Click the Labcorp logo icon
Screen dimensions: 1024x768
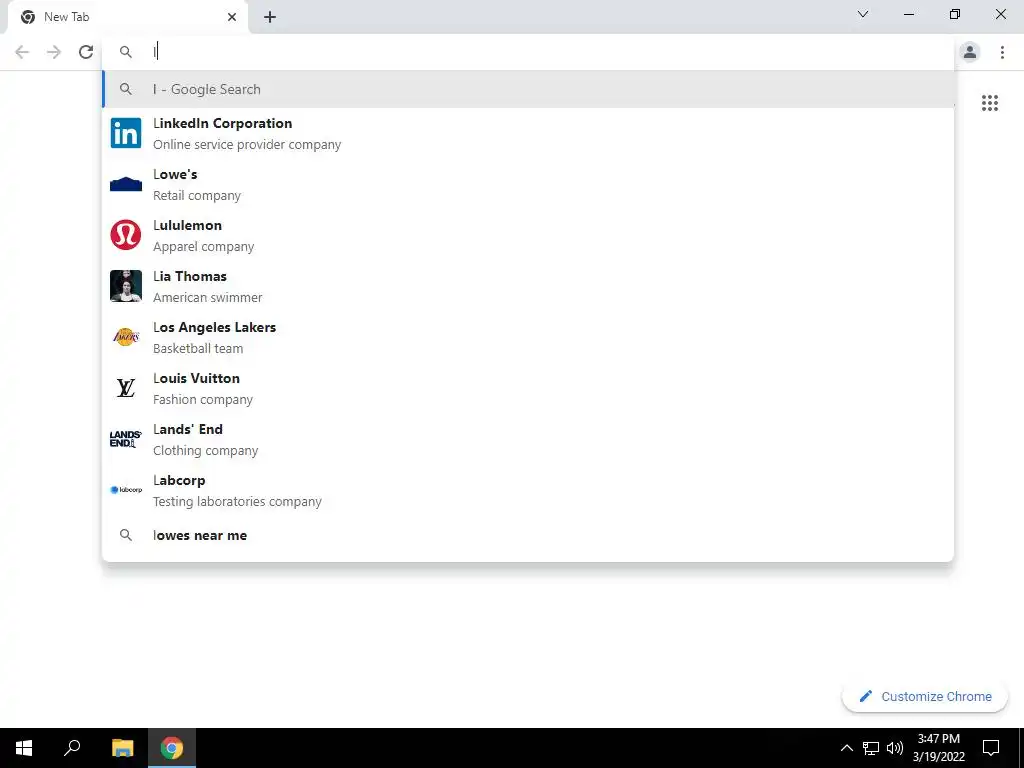[126, 490]
